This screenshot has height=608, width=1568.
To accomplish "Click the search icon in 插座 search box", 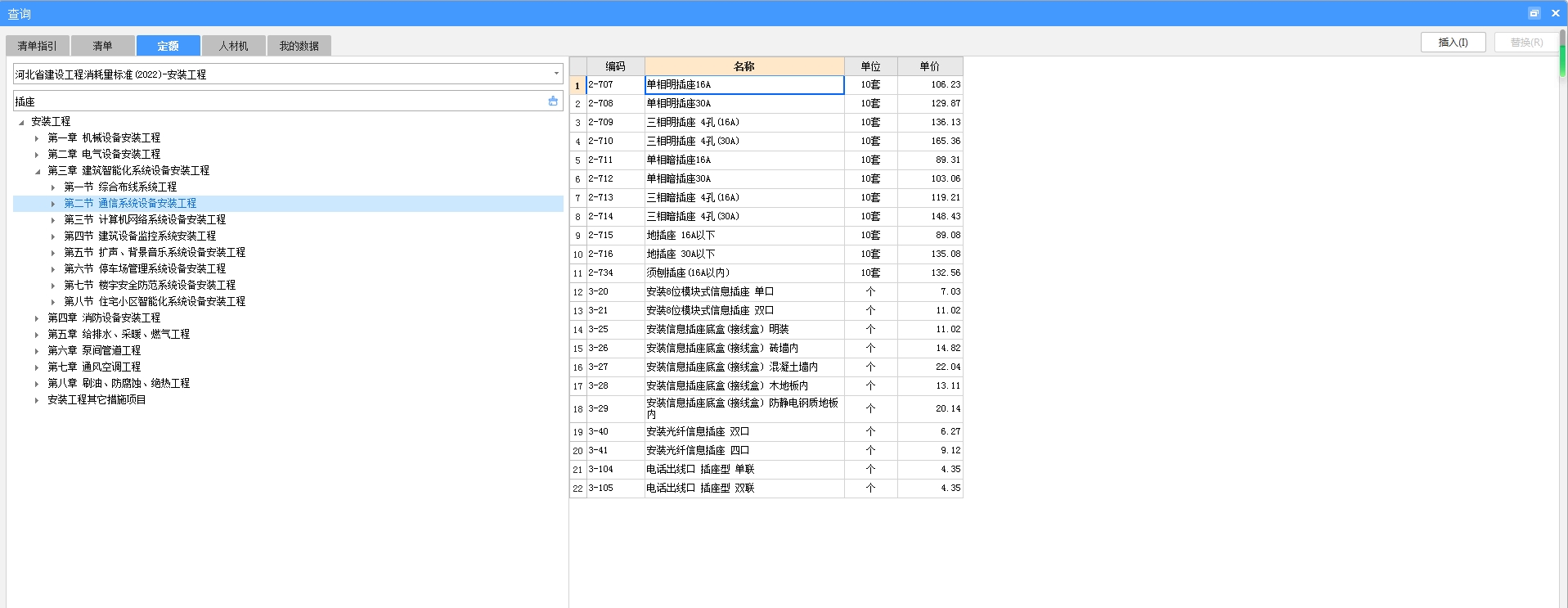I will tap(553, 101).
